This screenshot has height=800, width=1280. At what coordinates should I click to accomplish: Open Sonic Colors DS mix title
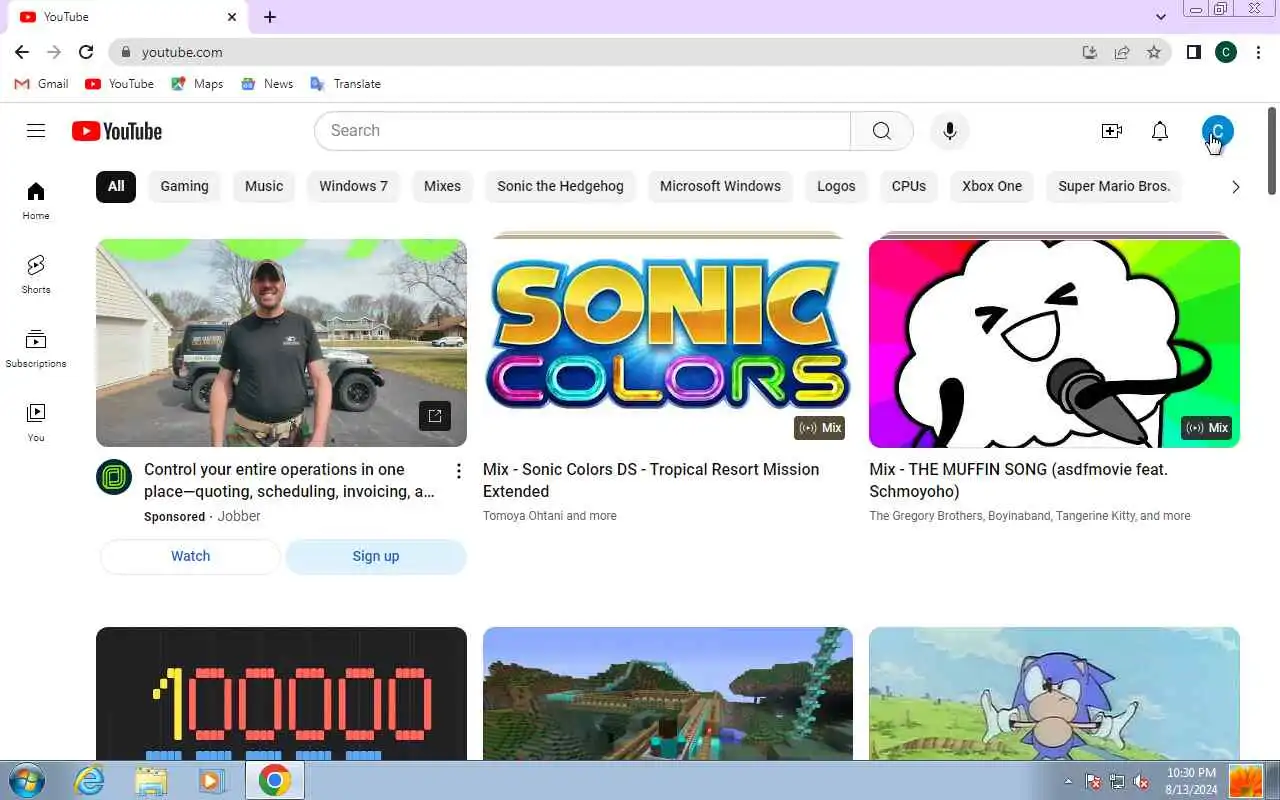pyautogui.click(x=651, y=480)
